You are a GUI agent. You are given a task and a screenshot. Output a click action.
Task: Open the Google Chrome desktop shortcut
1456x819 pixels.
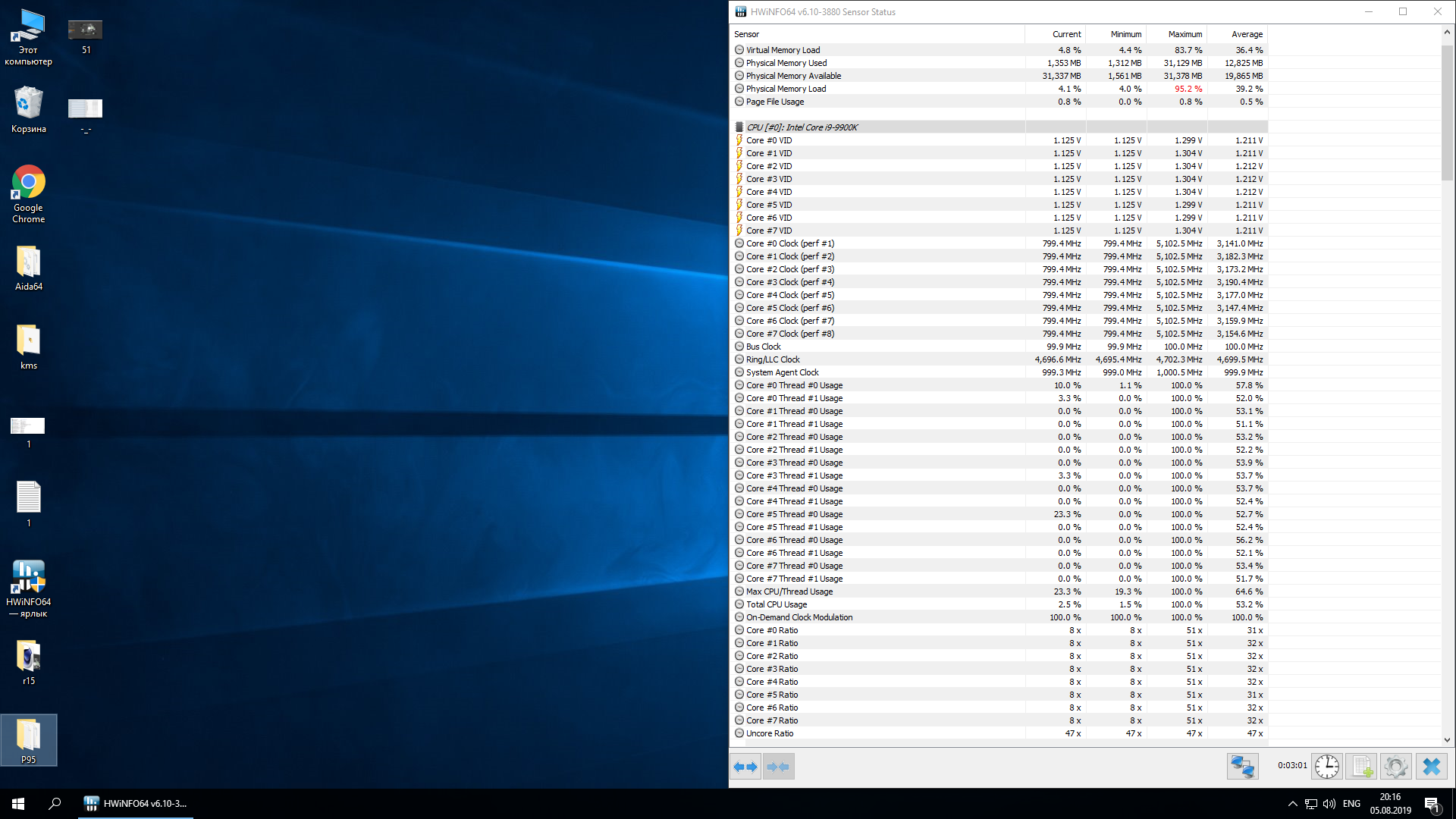click(x=28, y=194)
